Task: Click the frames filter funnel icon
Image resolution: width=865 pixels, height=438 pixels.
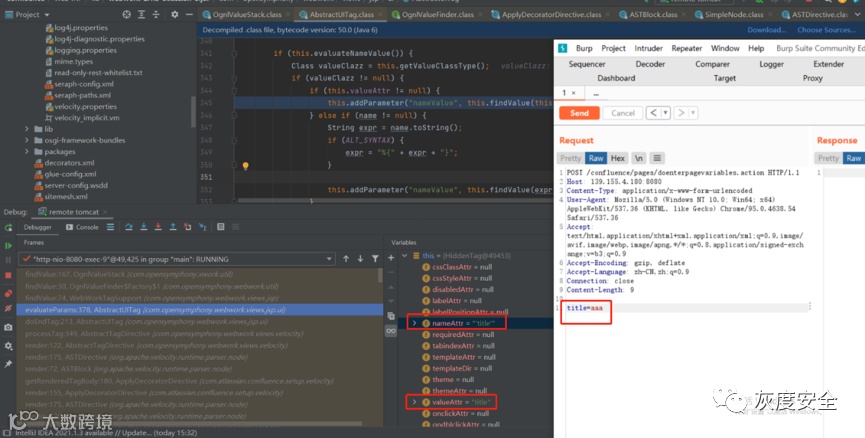Action: point(375,259)
